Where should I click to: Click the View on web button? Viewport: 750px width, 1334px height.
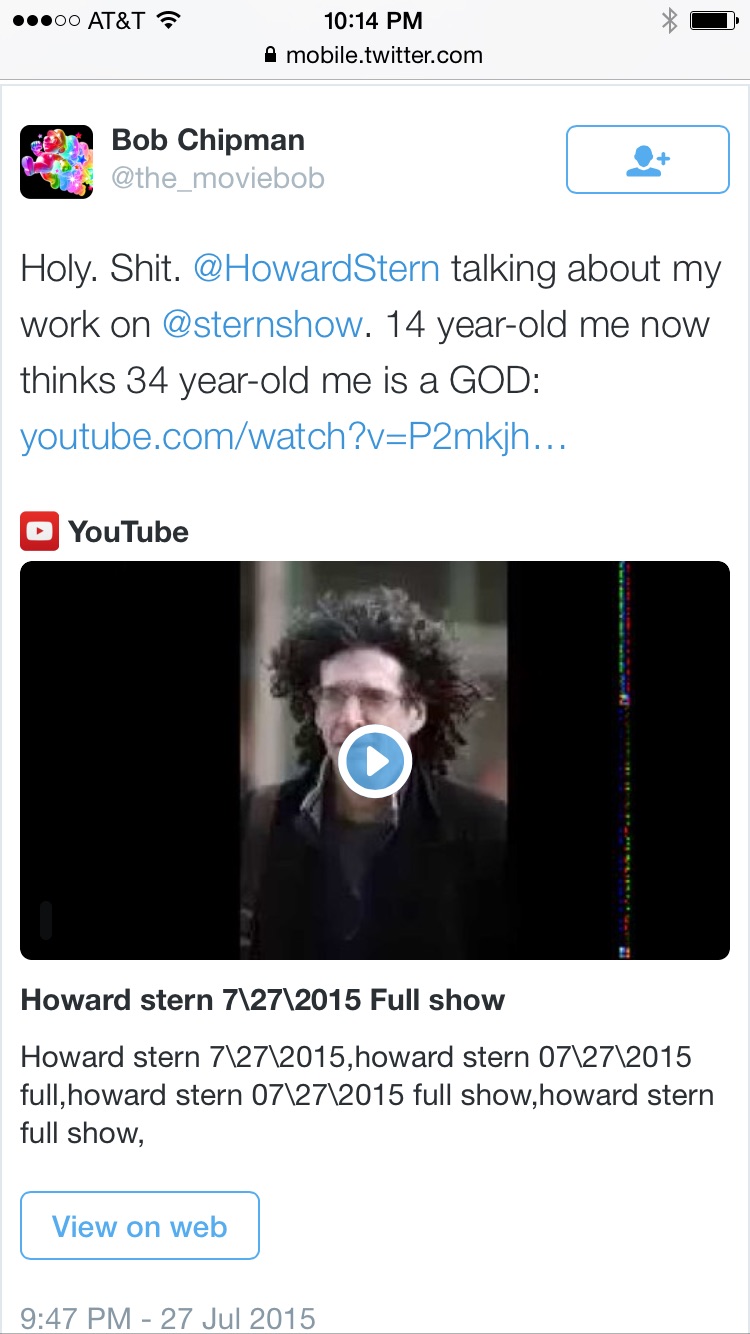[x=140, y=1225]
